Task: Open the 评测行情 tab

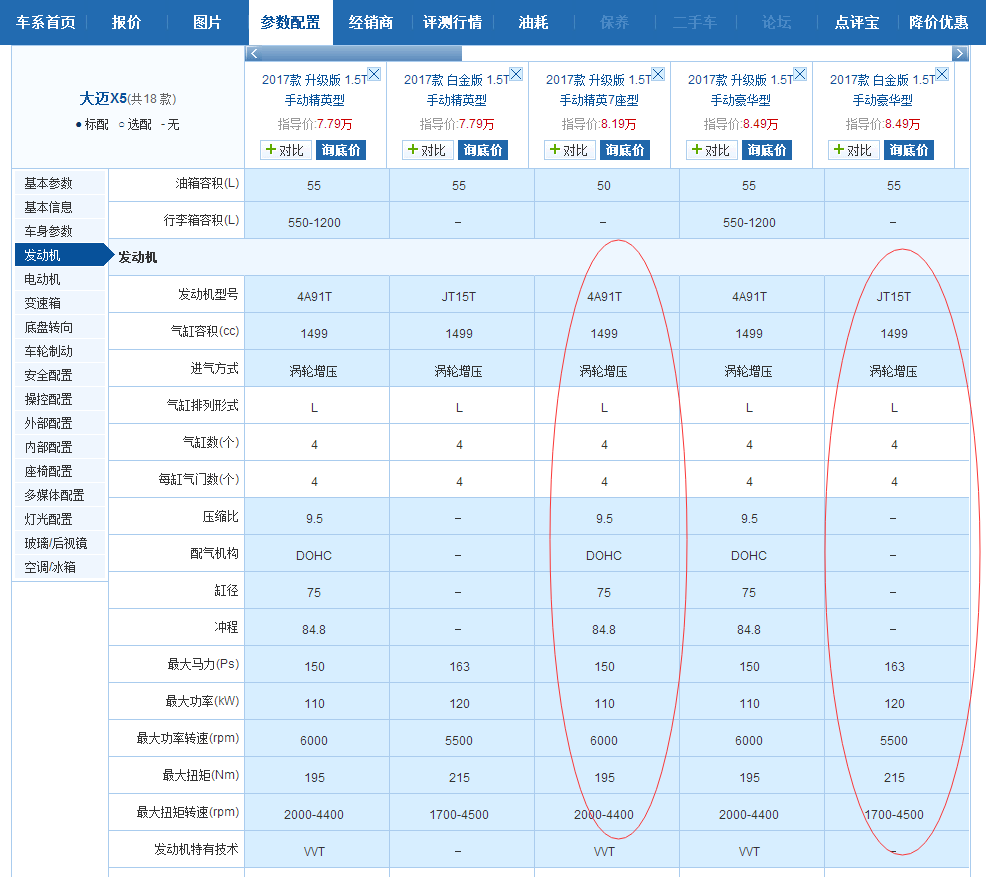Action: tap(453, 23)
